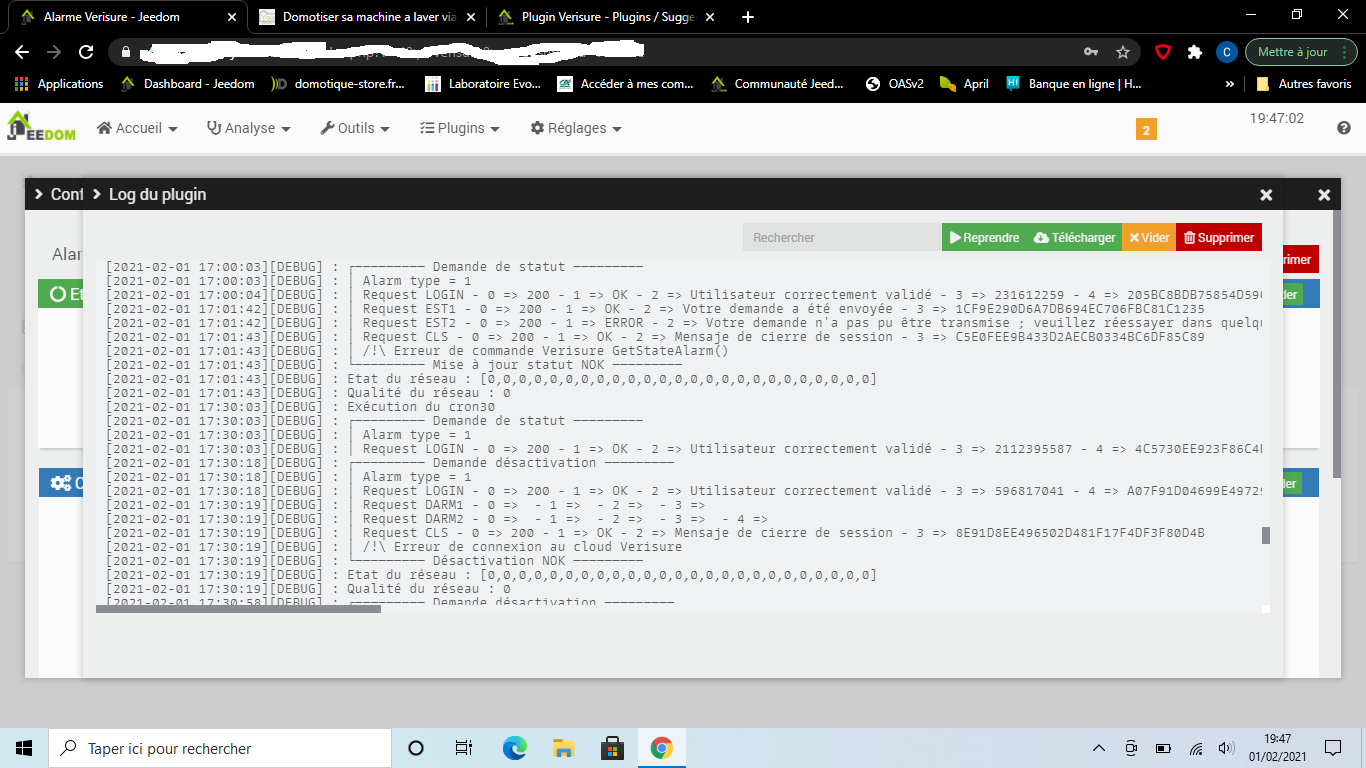Screen dimensions: 1366x768
Task: Launch Microsoft Edge from the taskbar
Action: click(x=514, y=748)
